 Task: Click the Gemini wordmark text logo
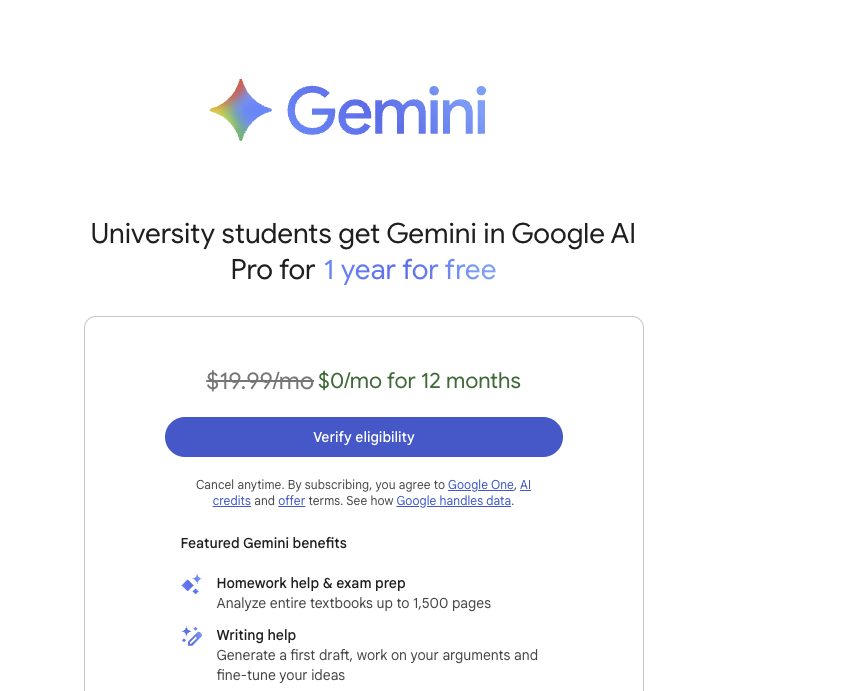(387, 110)
